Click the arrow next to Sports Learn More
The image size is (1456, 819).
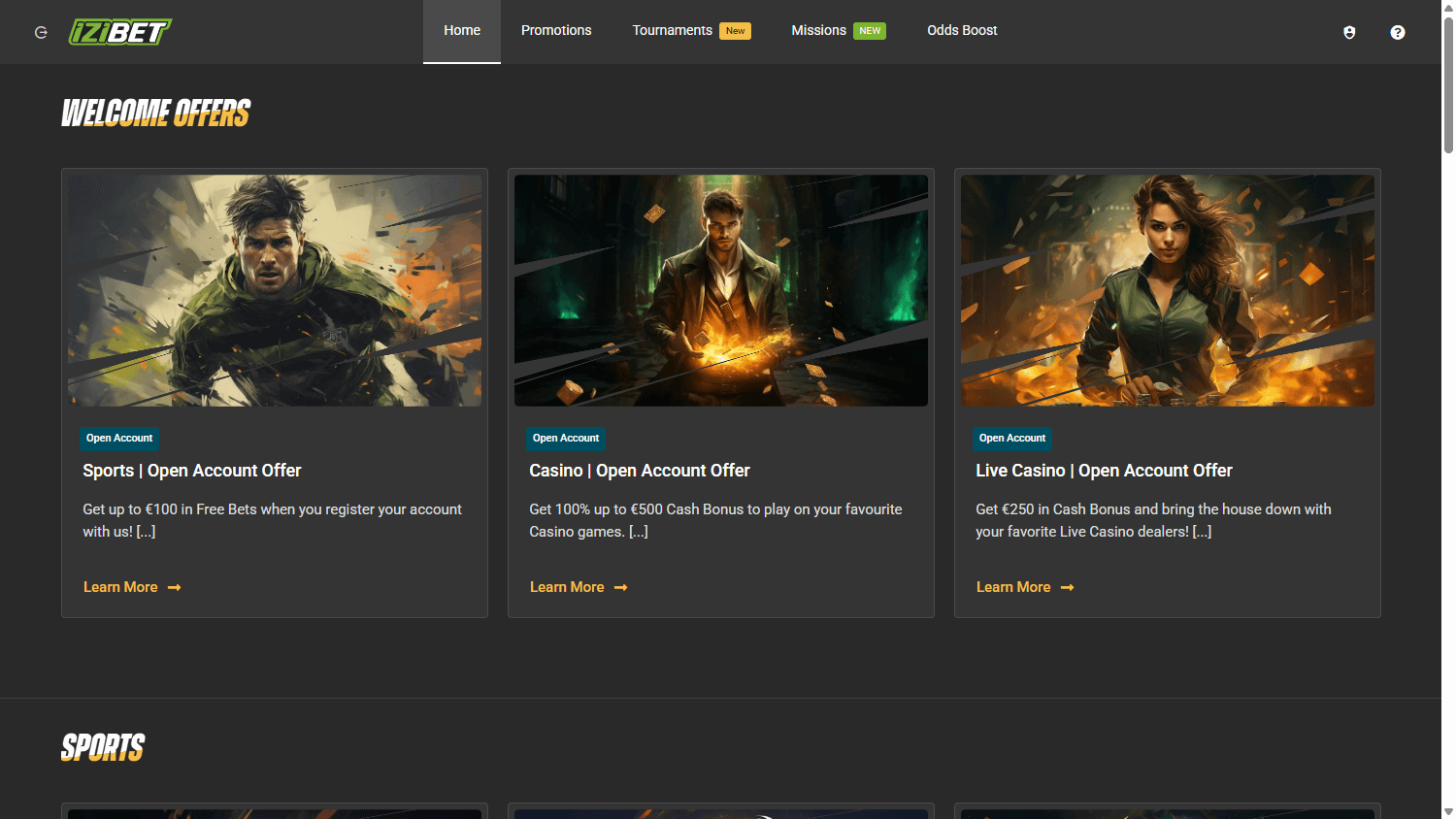click(x=175, y=587)
